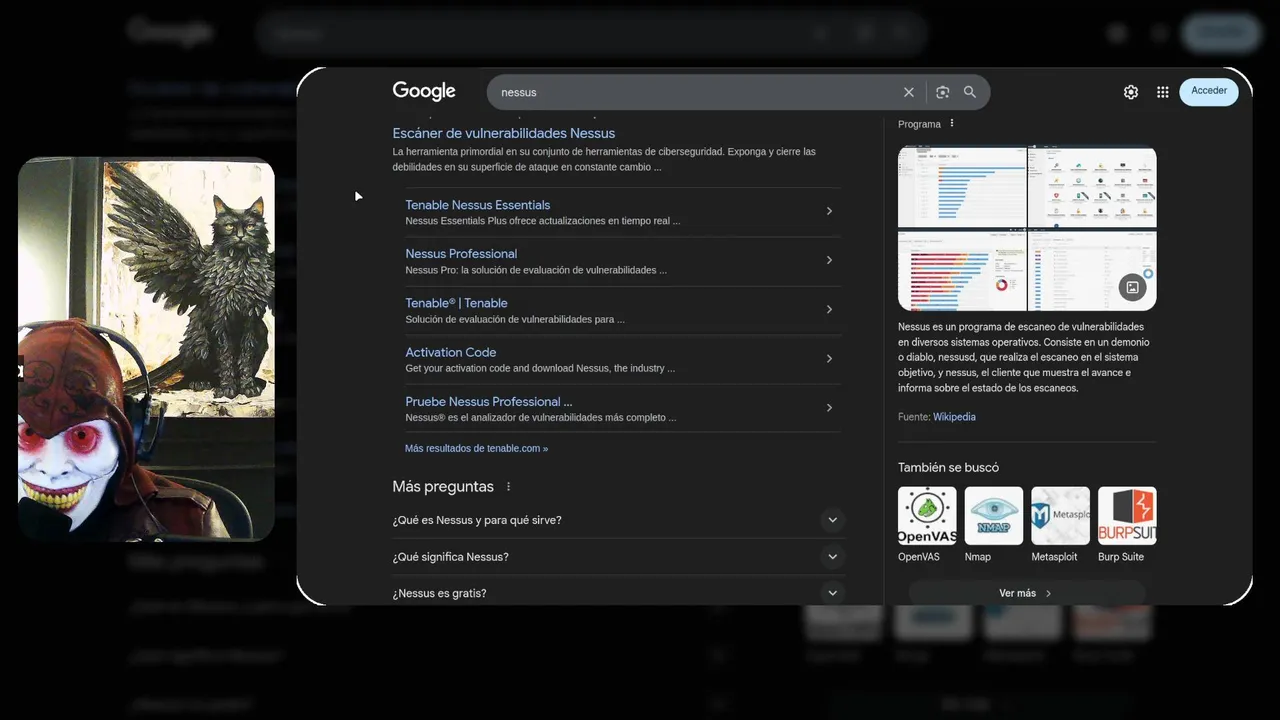Screen dimensions: 1280x720
Task: Open the Nessus Professional sitelink
Action: tap(461, 254)
